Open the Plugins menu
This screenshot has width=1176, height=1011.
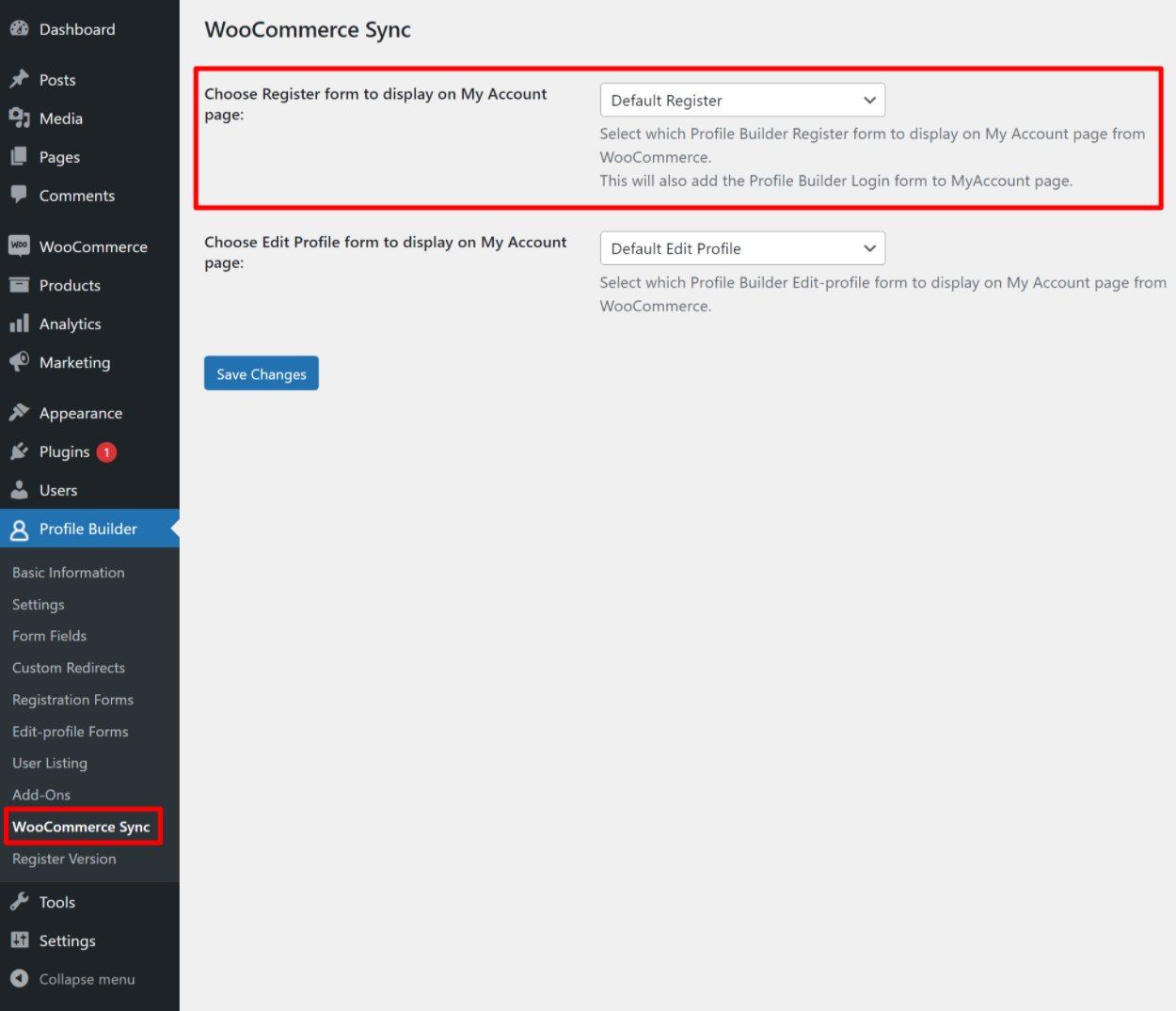89,451
